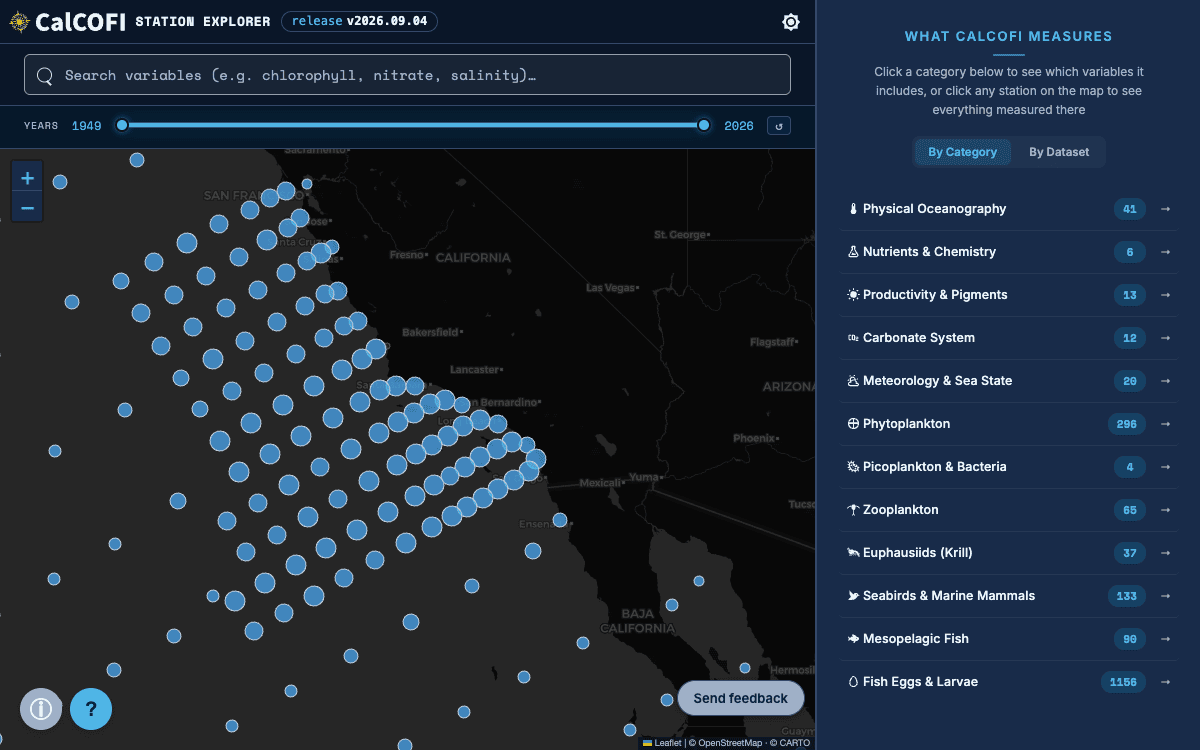Click the Productivity & Pigments sun icon

click(x=853, y=295)
